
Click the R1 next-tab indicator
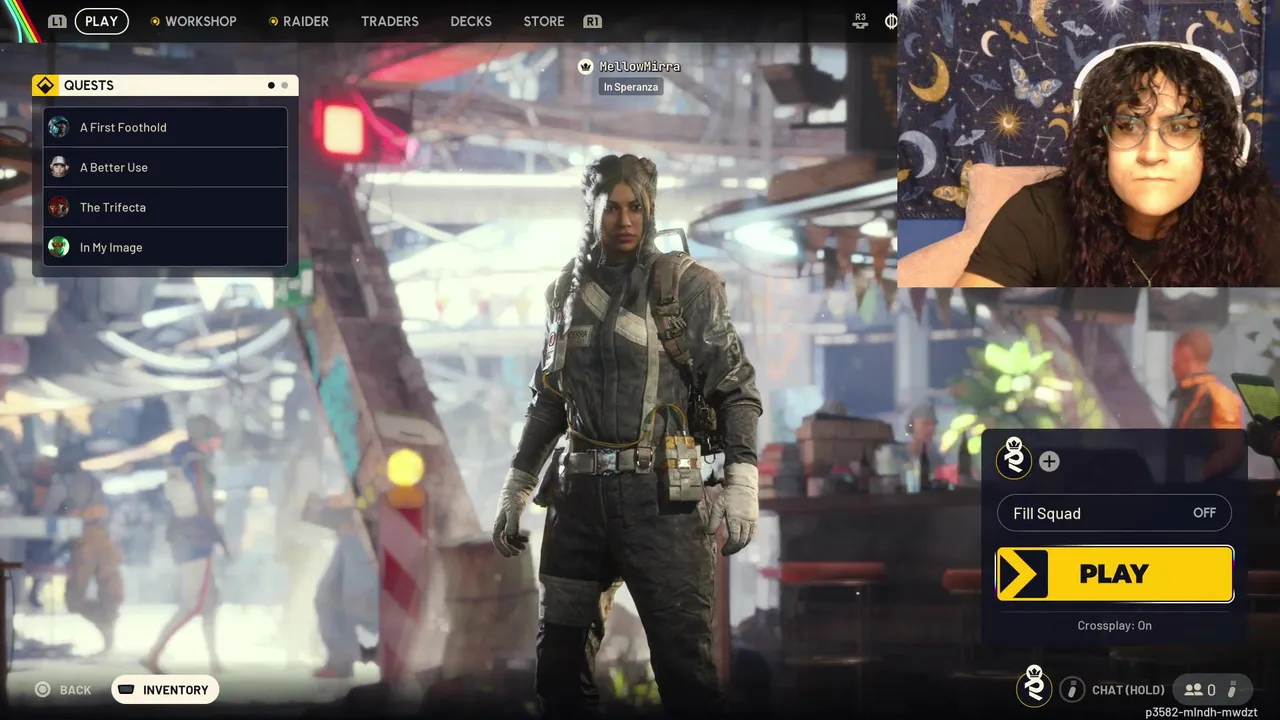(x=592, y=21)
